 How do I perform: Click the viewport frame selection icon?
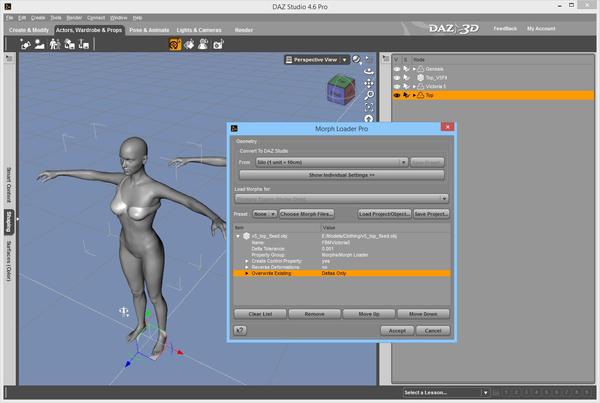[369, 107]
